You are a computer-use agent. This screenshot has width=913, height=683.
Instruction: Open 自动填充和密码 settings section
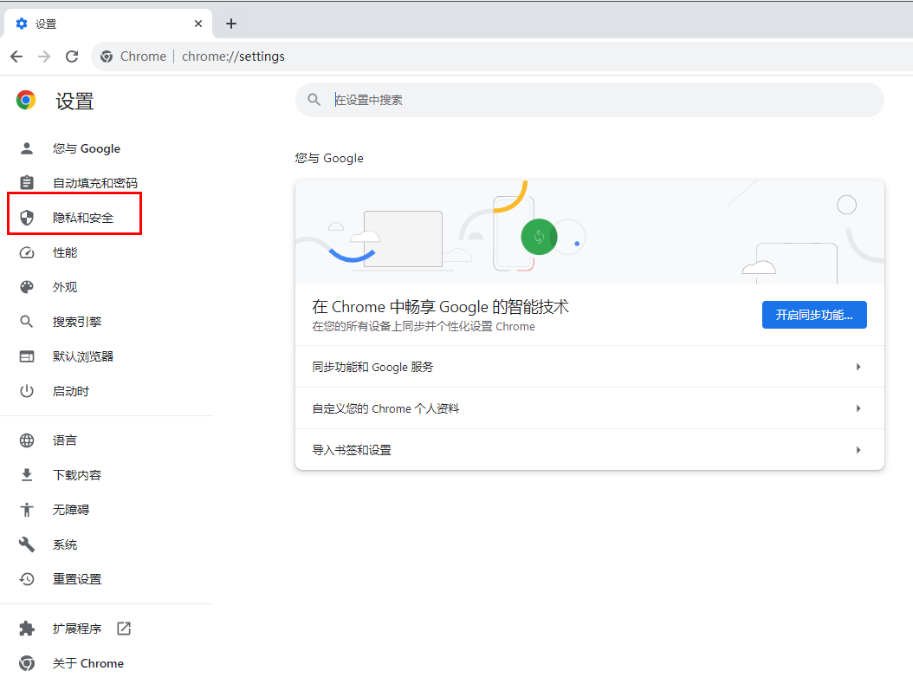(x=95, y=183)
